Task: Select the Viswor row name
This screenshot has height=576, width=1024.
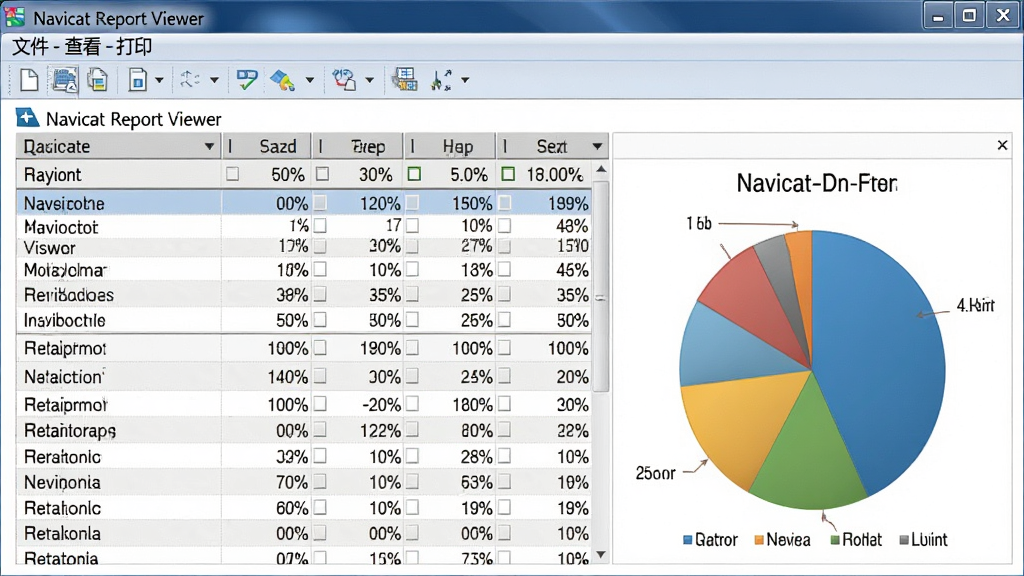Action: pos(50,248)
